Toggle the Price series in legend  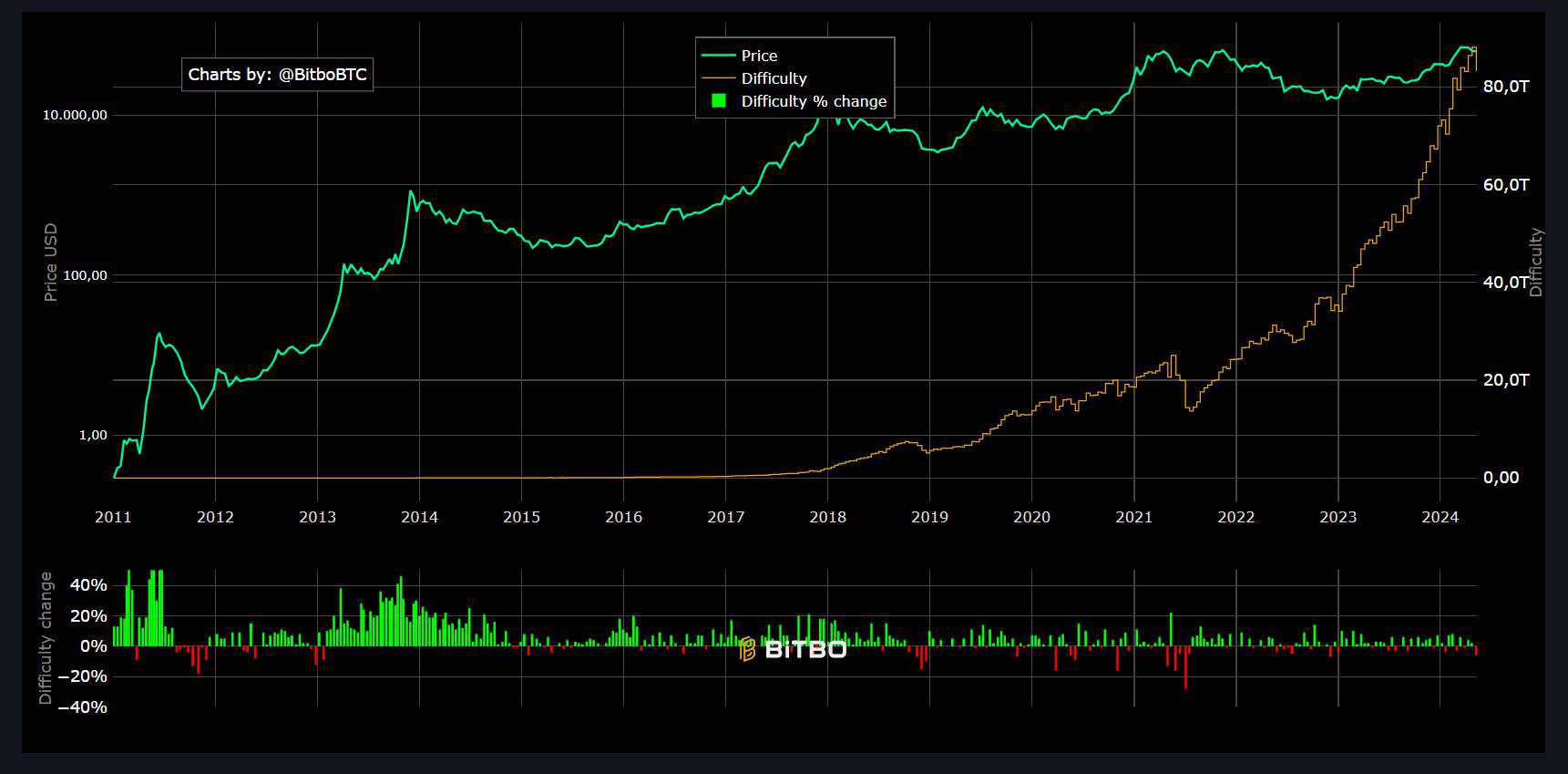tap(759, 56)
